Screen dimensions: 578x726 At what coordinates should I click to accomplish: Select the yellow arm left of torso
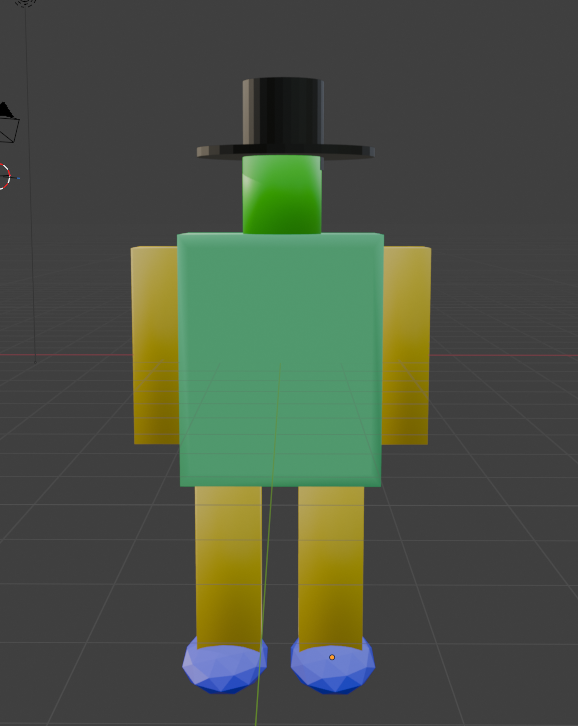(155, 345)
